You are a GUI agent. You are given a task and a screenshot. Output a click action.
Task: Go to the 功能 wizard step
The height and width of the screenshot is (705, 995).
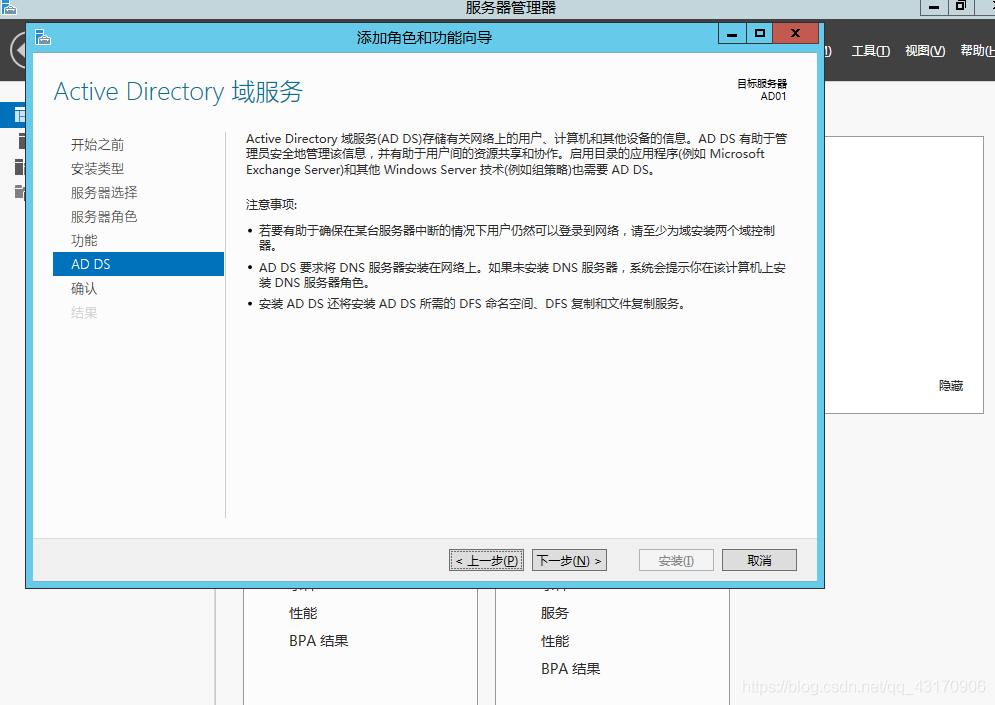coord(84,240)
